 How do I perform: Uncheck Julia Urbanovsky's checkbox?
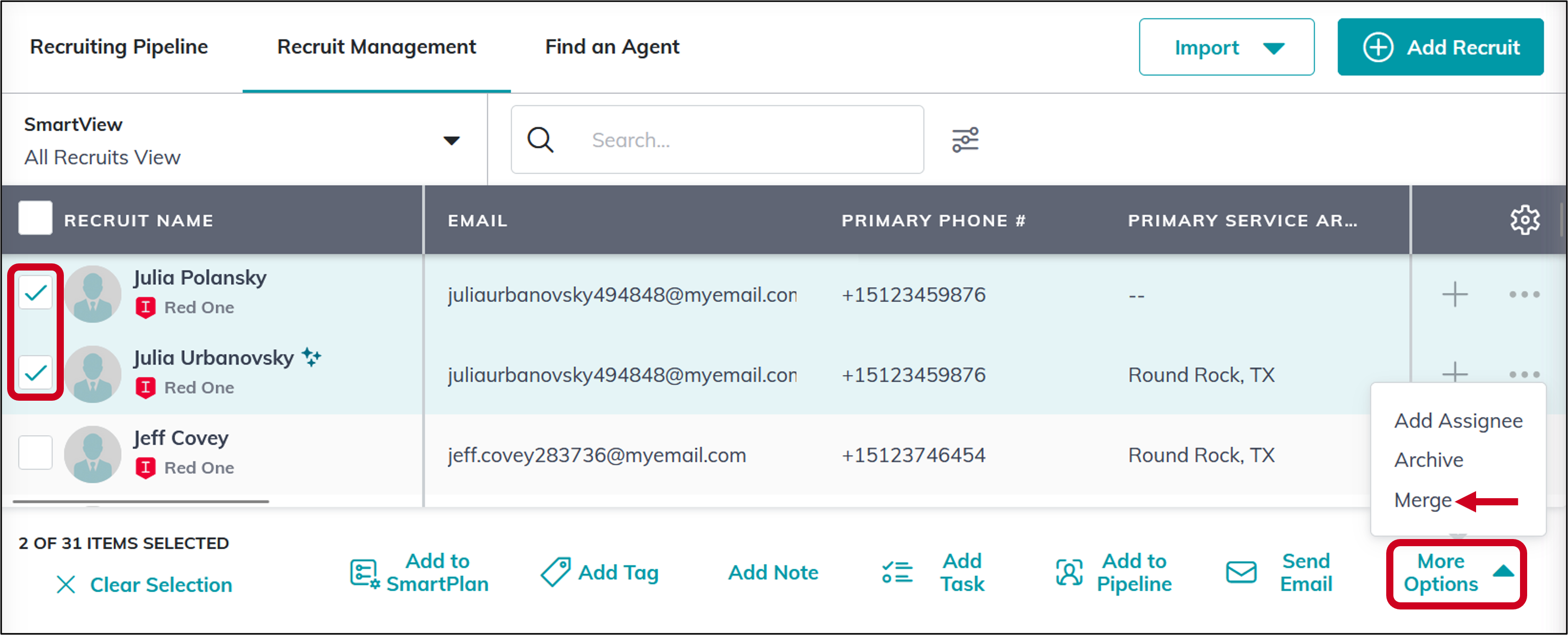(x=35, y=372)
